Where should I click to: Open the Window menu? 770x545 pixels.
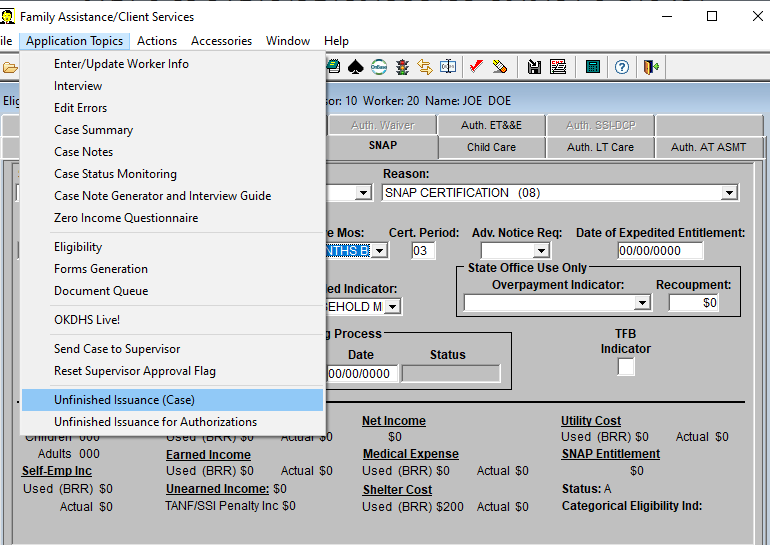click(288, 41)
